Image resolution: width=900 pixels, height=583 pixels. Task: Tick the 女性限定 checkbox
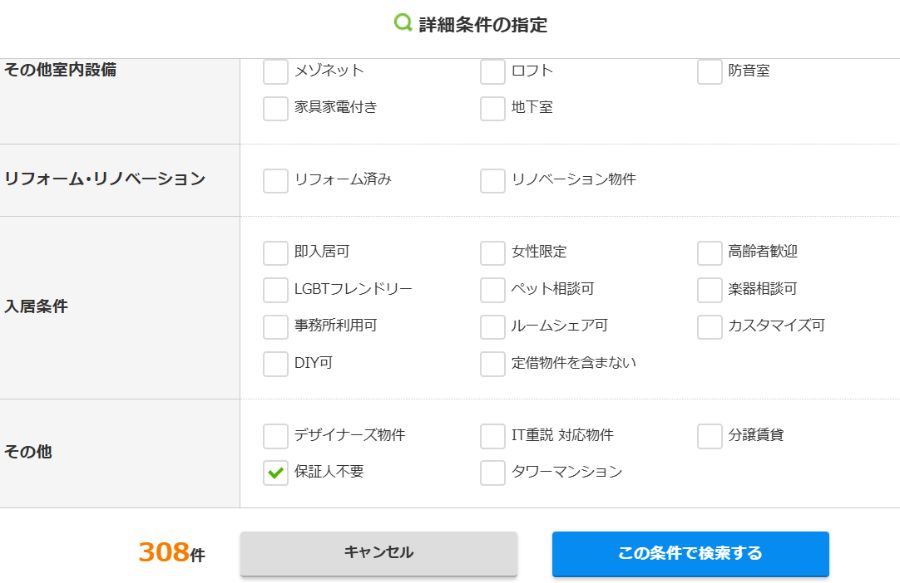click(x=493, y=253)
